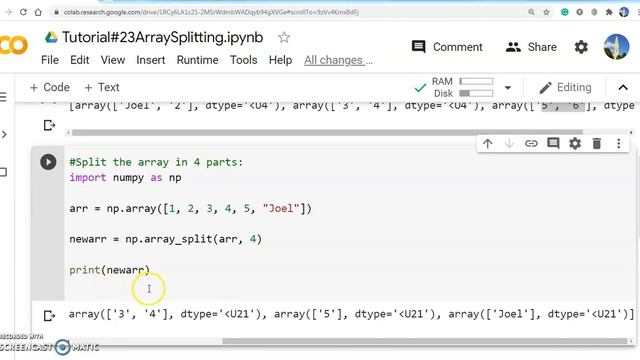640x360 pixels.
Task: Reload the browser page
Action: click(x=23, y=12)
